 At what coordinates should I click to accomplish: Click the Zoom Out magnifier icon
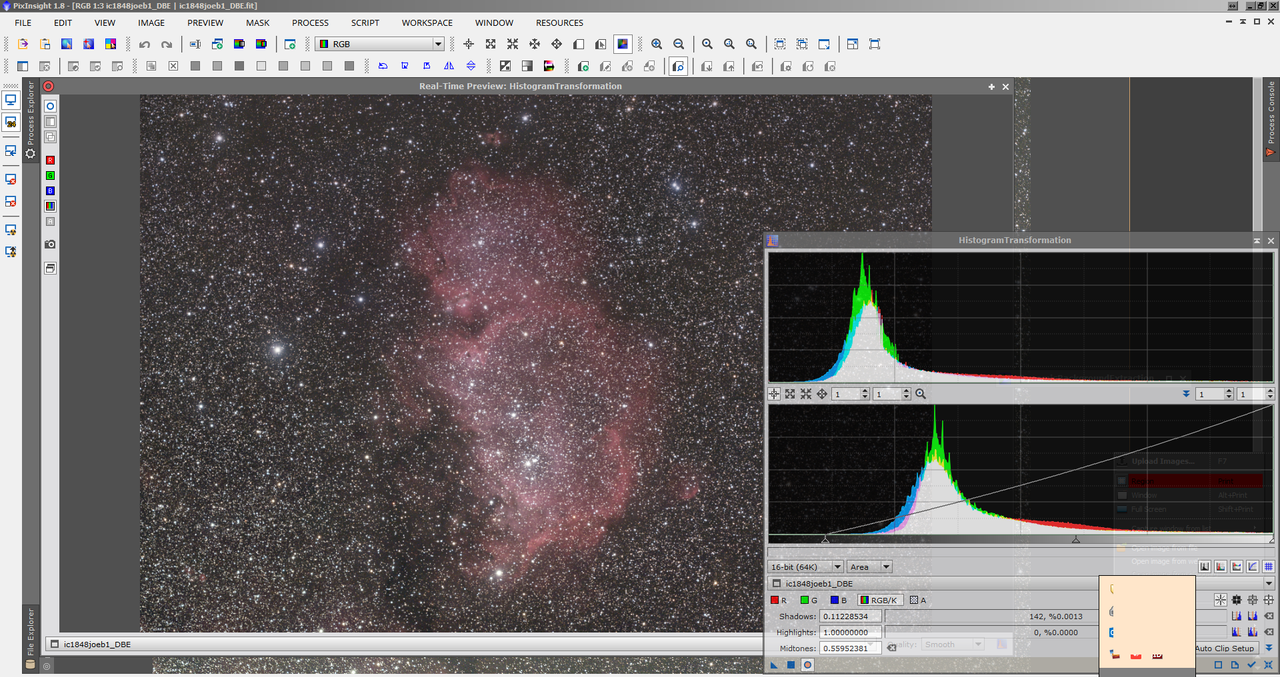coord(679,44)
